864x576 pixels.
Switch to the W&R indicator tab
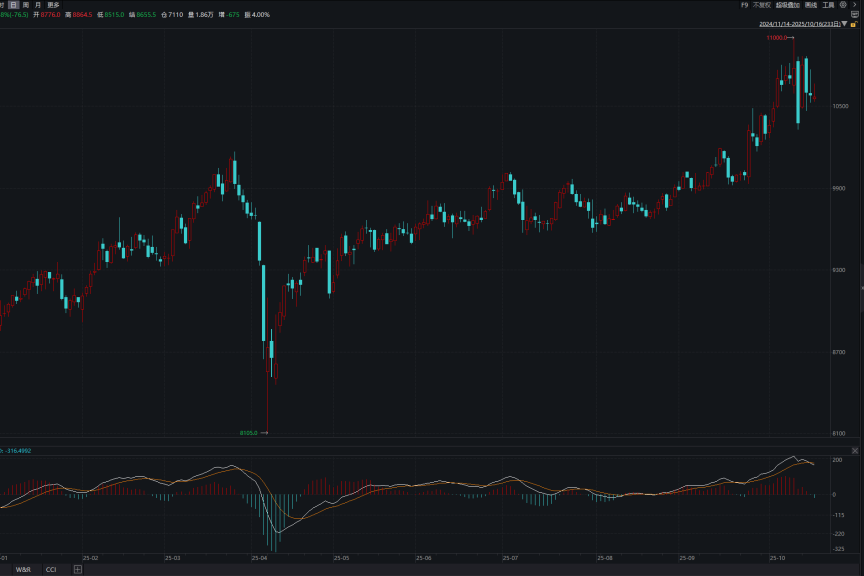coord(23,569)
